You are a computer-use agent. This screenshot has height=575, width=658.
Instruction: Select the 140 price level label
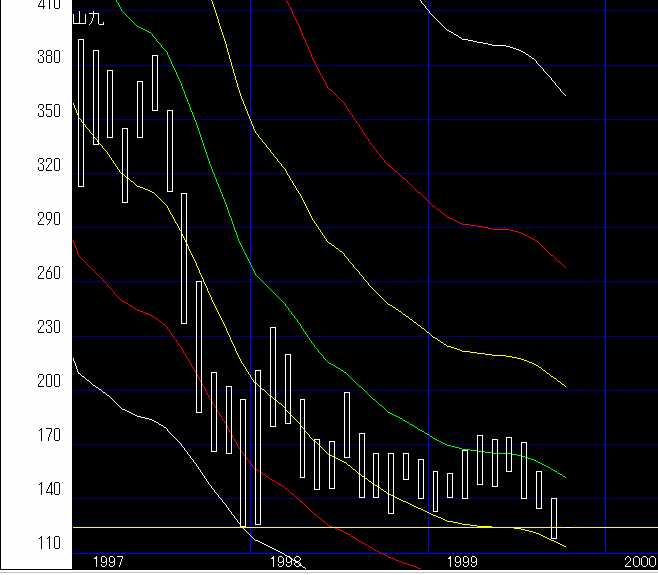[x=48, y=490]
